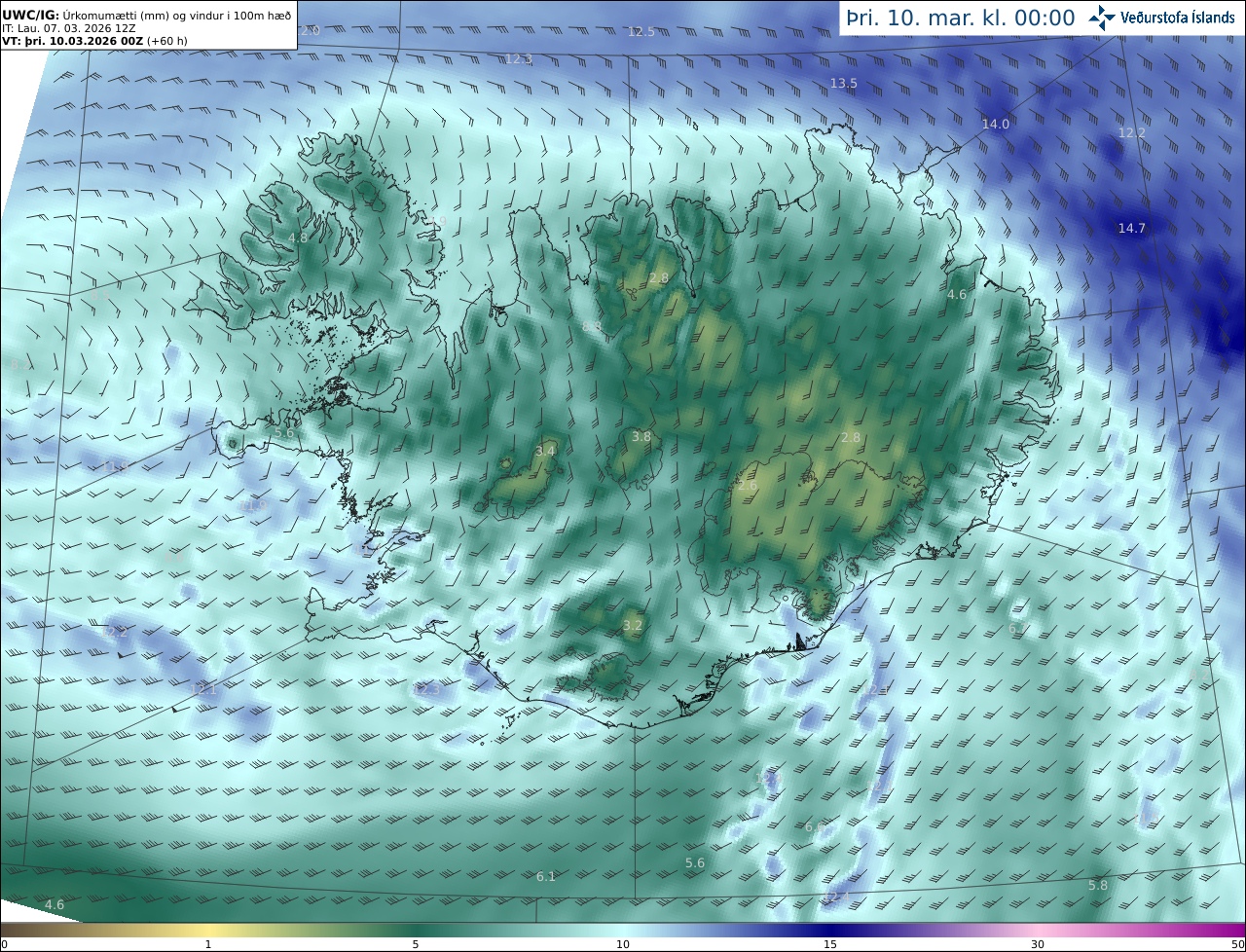Click the 4.6 value on Iceland's east coast
This screenshot has height=952, width=1246.
[x=957, y=295]
